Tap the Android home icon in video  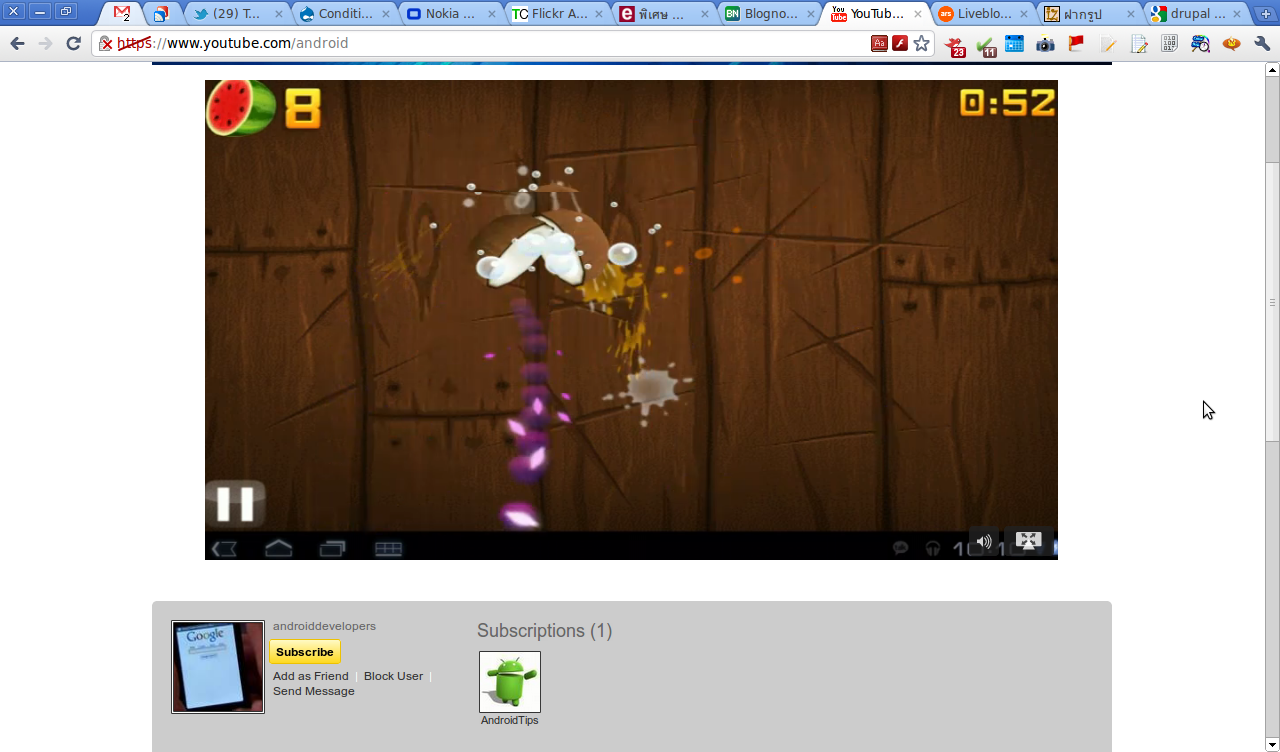click(x=278, y=548)
